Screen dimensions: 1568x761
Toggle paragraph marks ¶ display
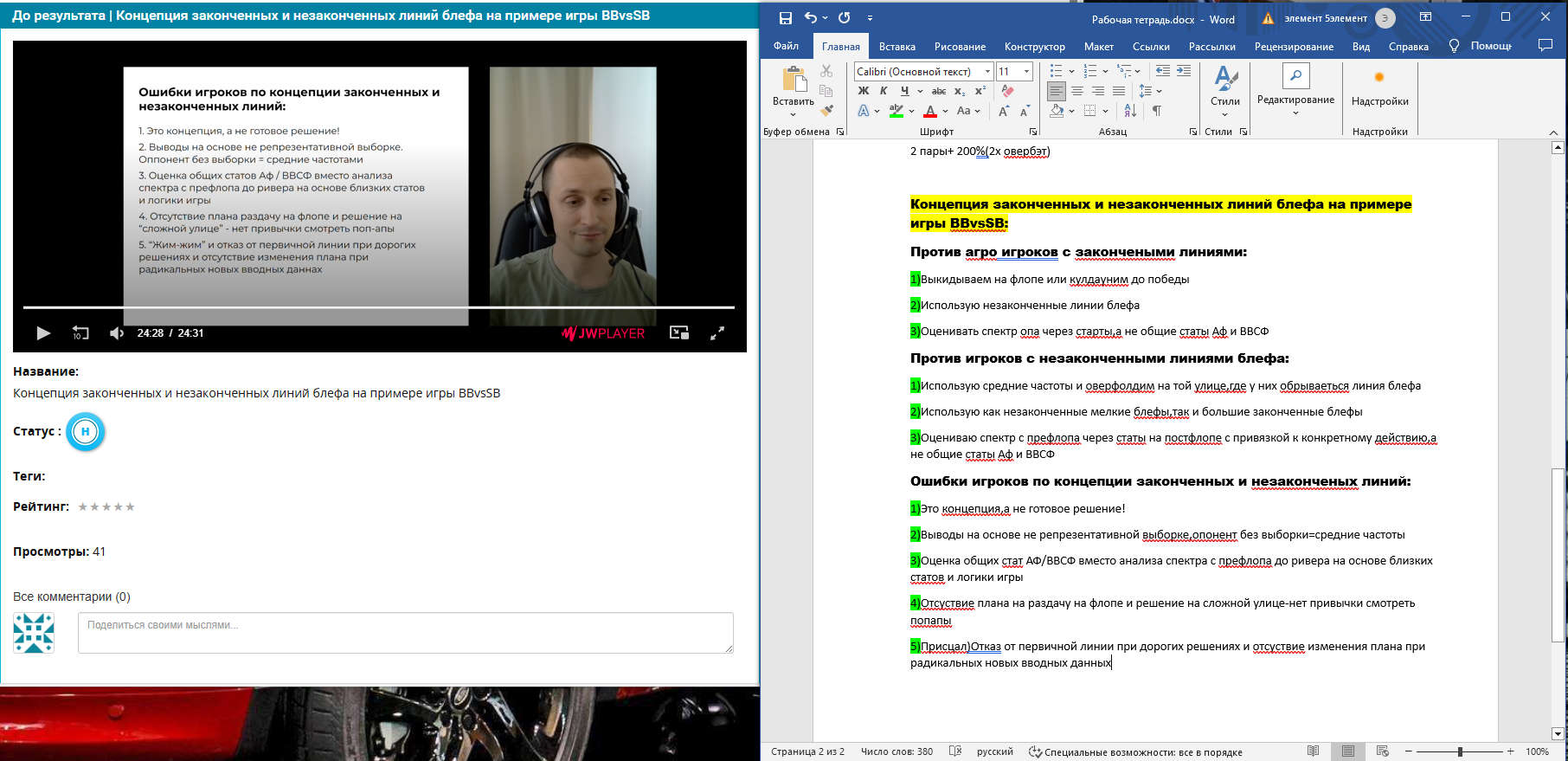[x=1157, y=111]
